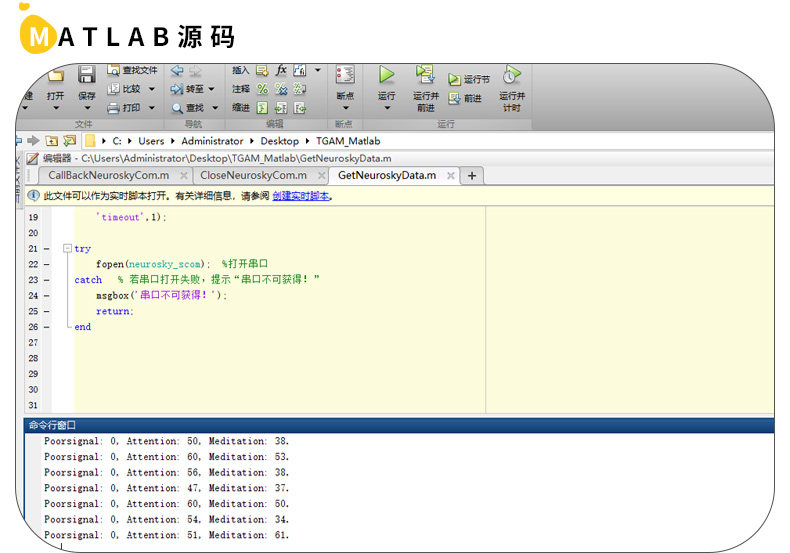Screen dimensions: 790x553
Task: Click the grayed forward navigation arrow in ribbon
Action: [195, 71]
